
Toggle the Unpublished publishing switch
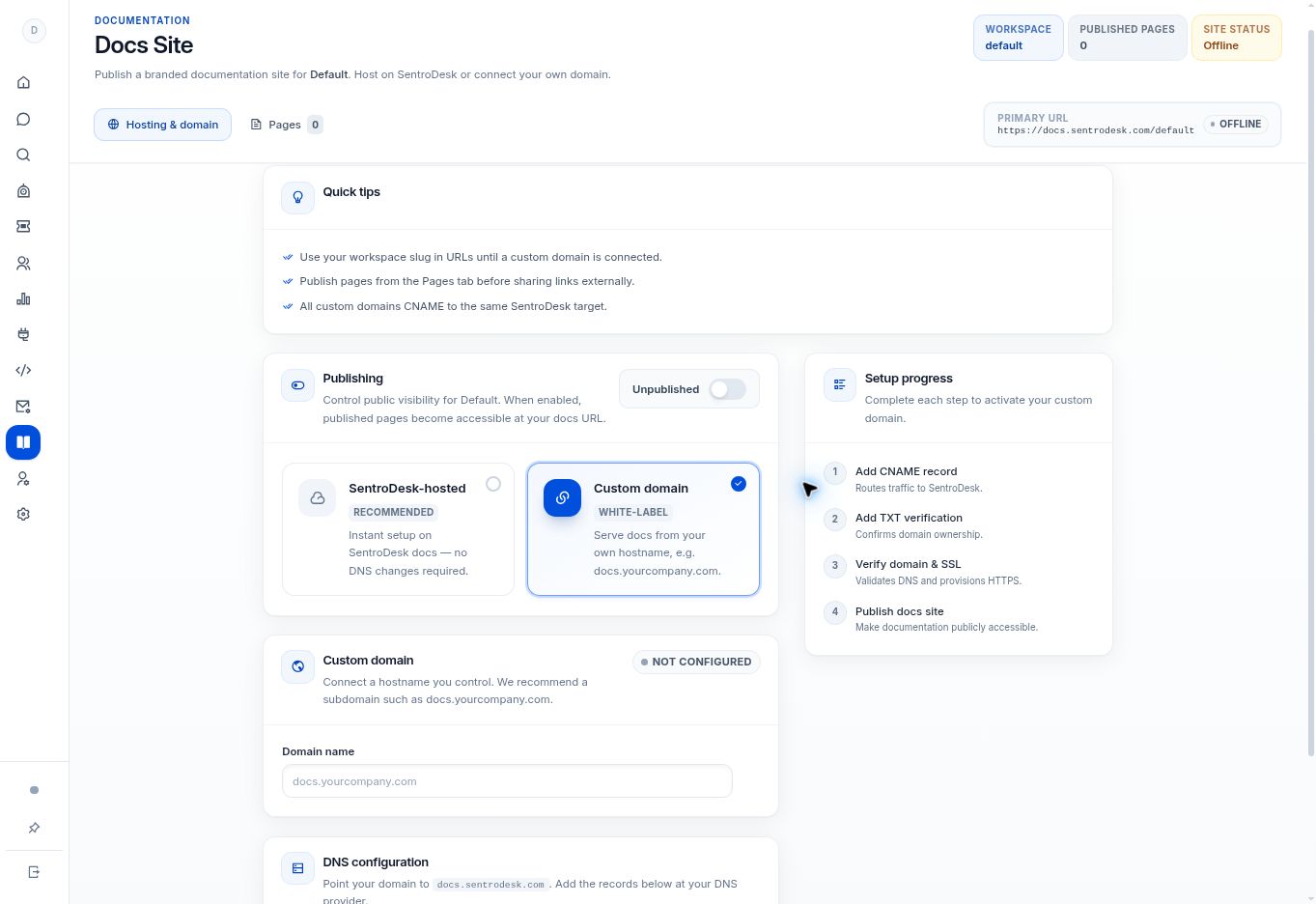point(727,389)
